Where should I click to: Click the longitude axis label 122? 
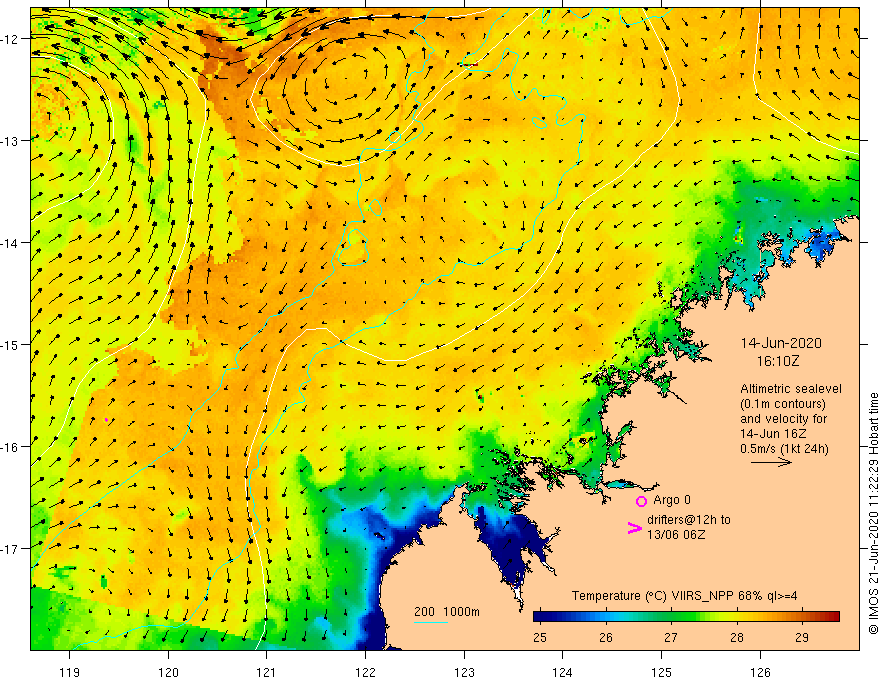[x=365, y=672]
